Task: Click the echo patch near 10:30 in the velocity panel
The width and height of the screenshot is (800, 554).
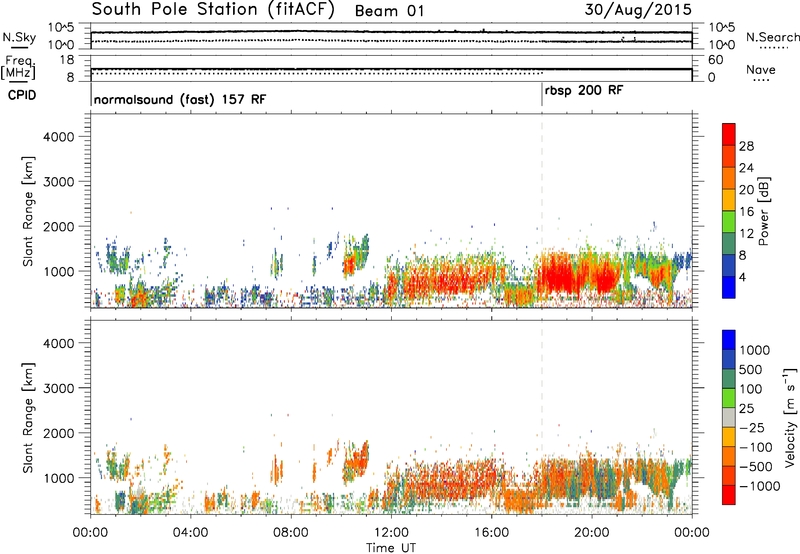Action: click(357, 463)
